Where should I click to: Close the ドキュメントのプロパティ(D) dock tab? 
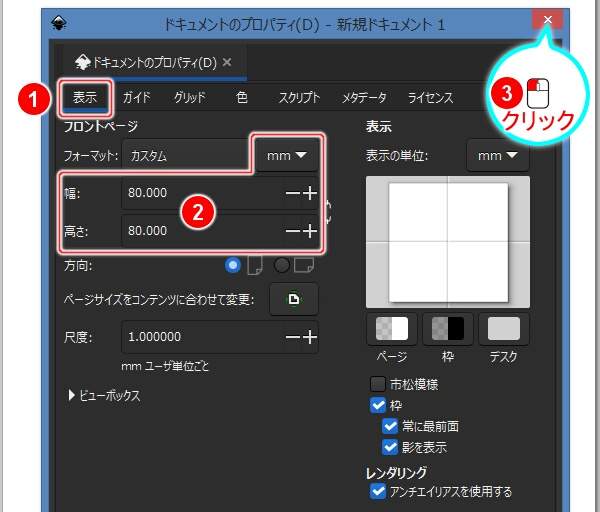pos(227,62)
